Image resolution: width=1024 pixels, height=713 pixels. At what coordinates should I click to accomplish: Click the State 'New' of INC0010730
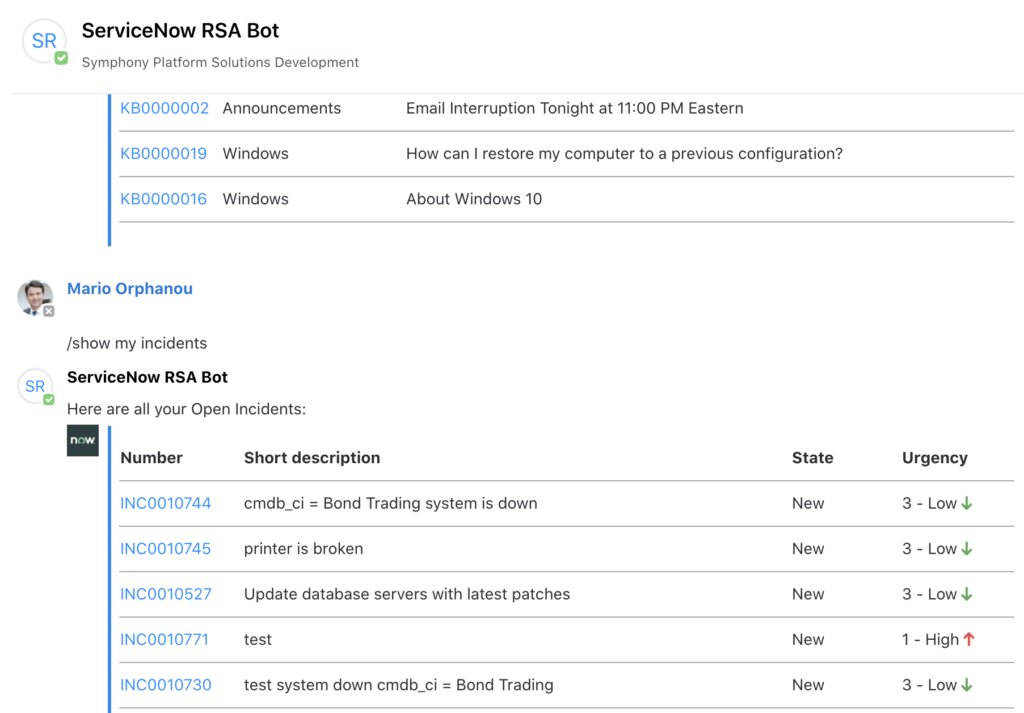[808, 685]
